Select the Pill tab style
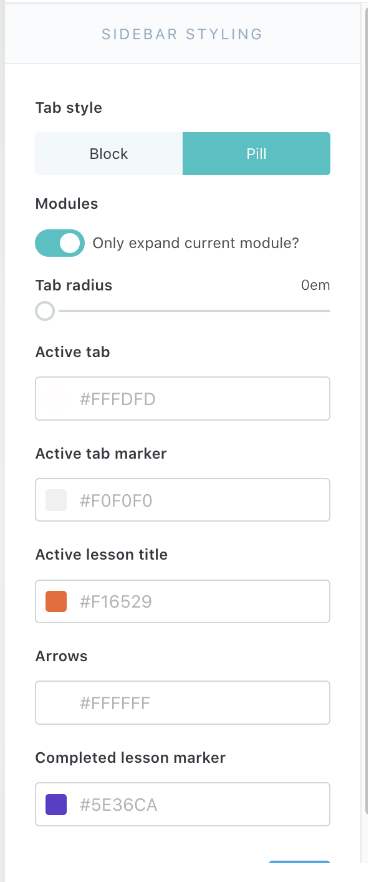The width and height of the screenshot is (368, 882). (x=257, y=154)
